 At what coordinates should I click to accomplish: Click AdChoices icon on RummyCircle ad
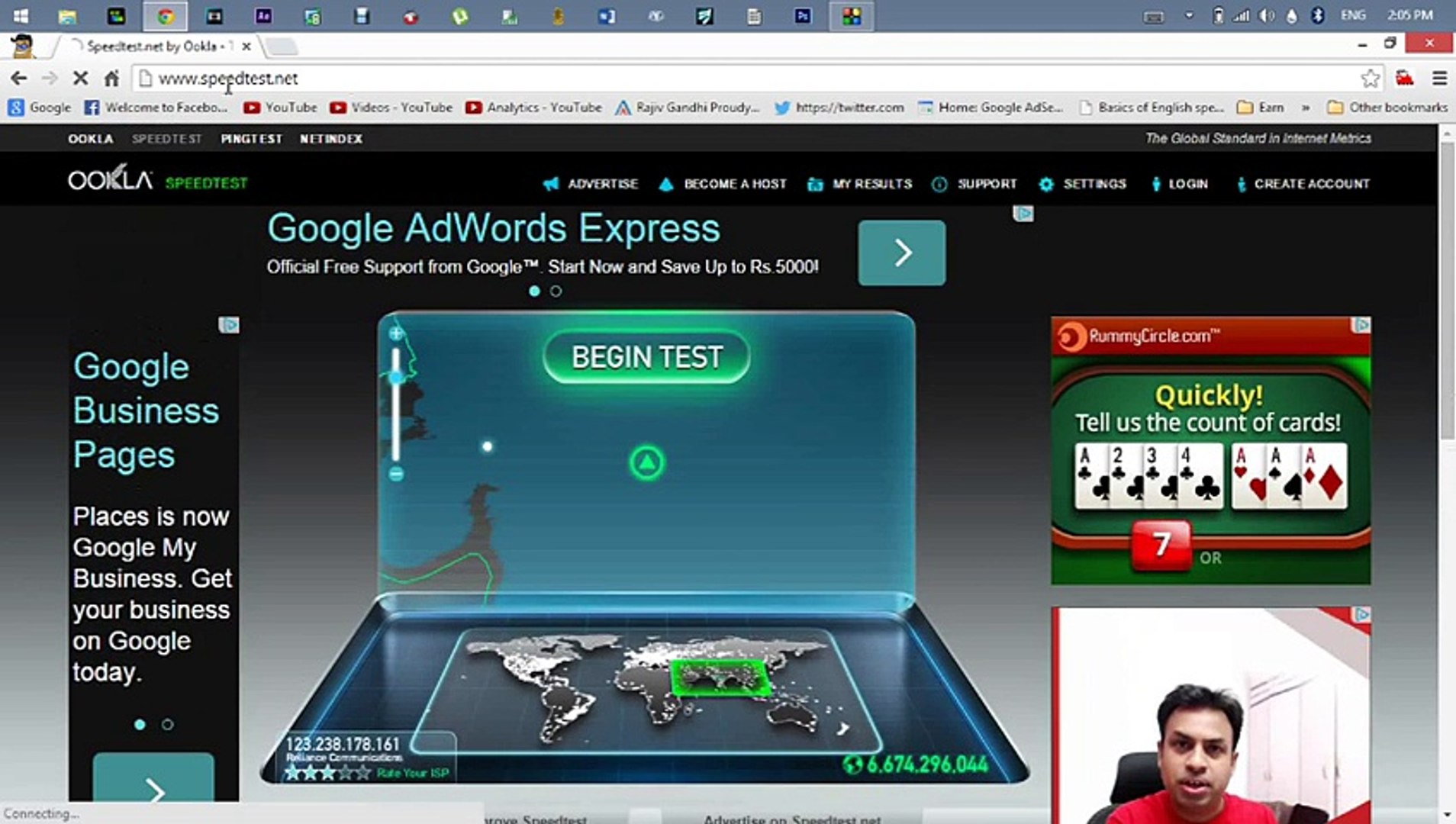(1361, 325)
